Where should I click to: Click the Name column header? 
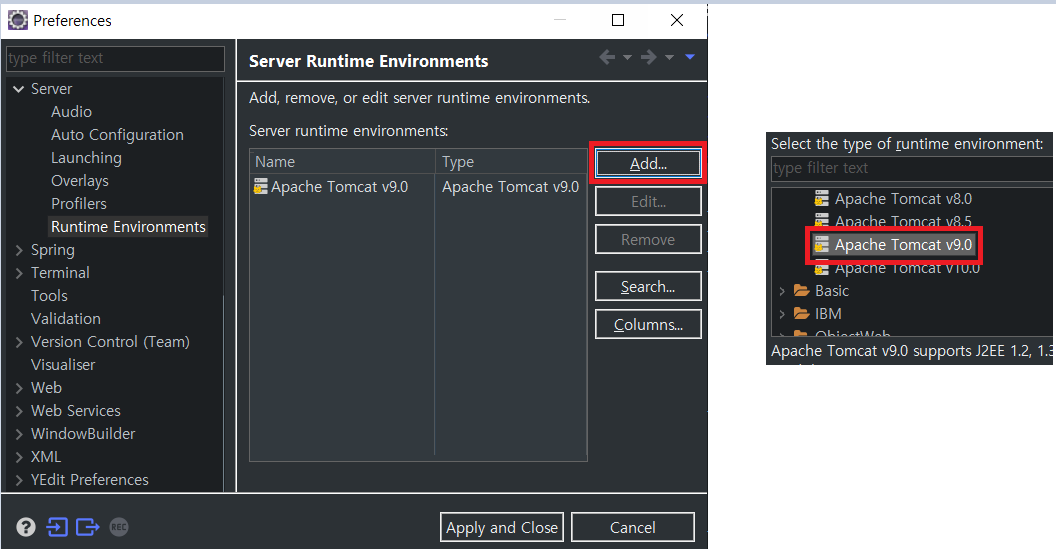click(342, 162)
